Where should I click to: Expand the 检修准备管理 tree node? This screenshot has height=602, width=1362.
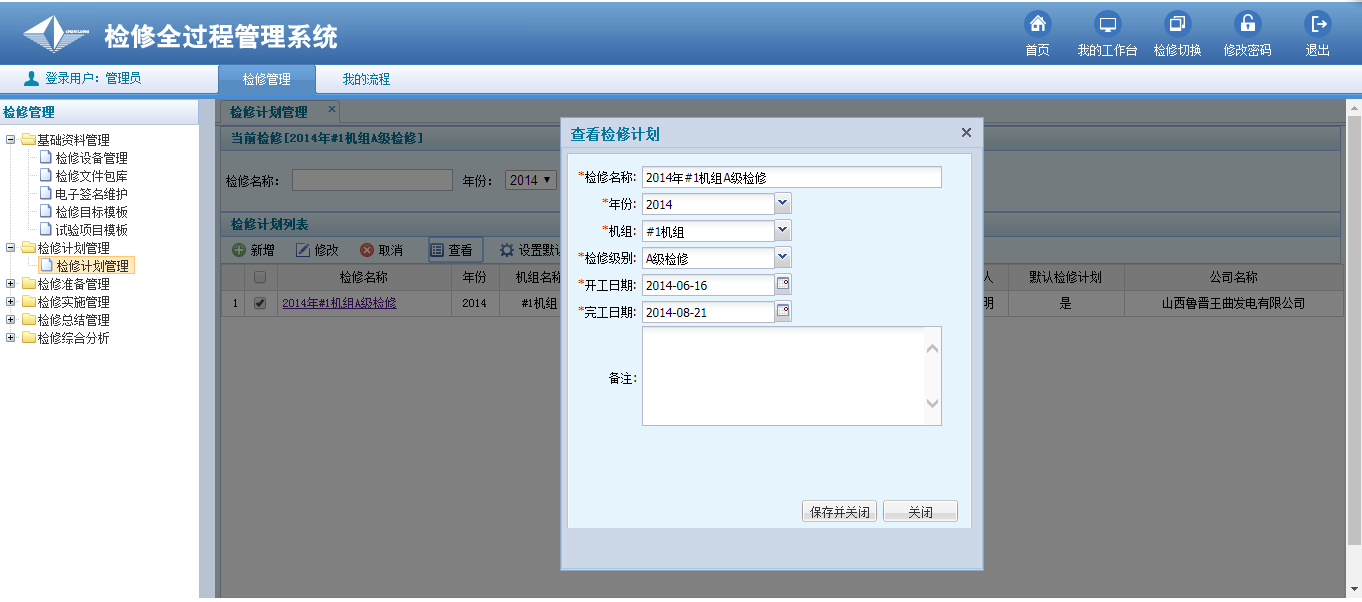point(11,284)
